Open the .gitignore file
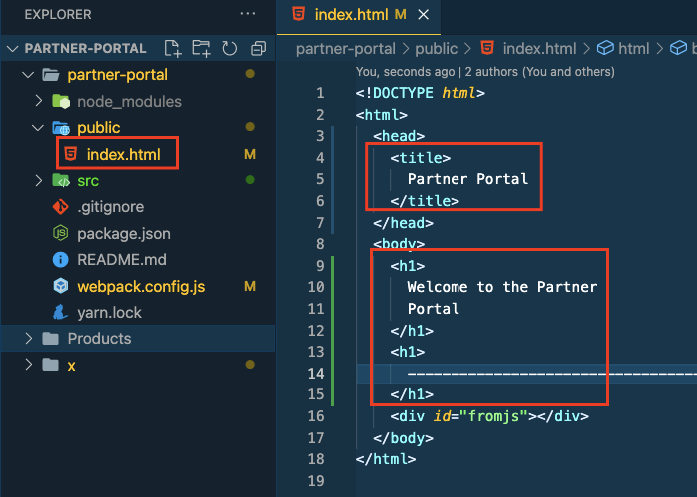This screenshot has height=497, width=697. coord(111,207)
